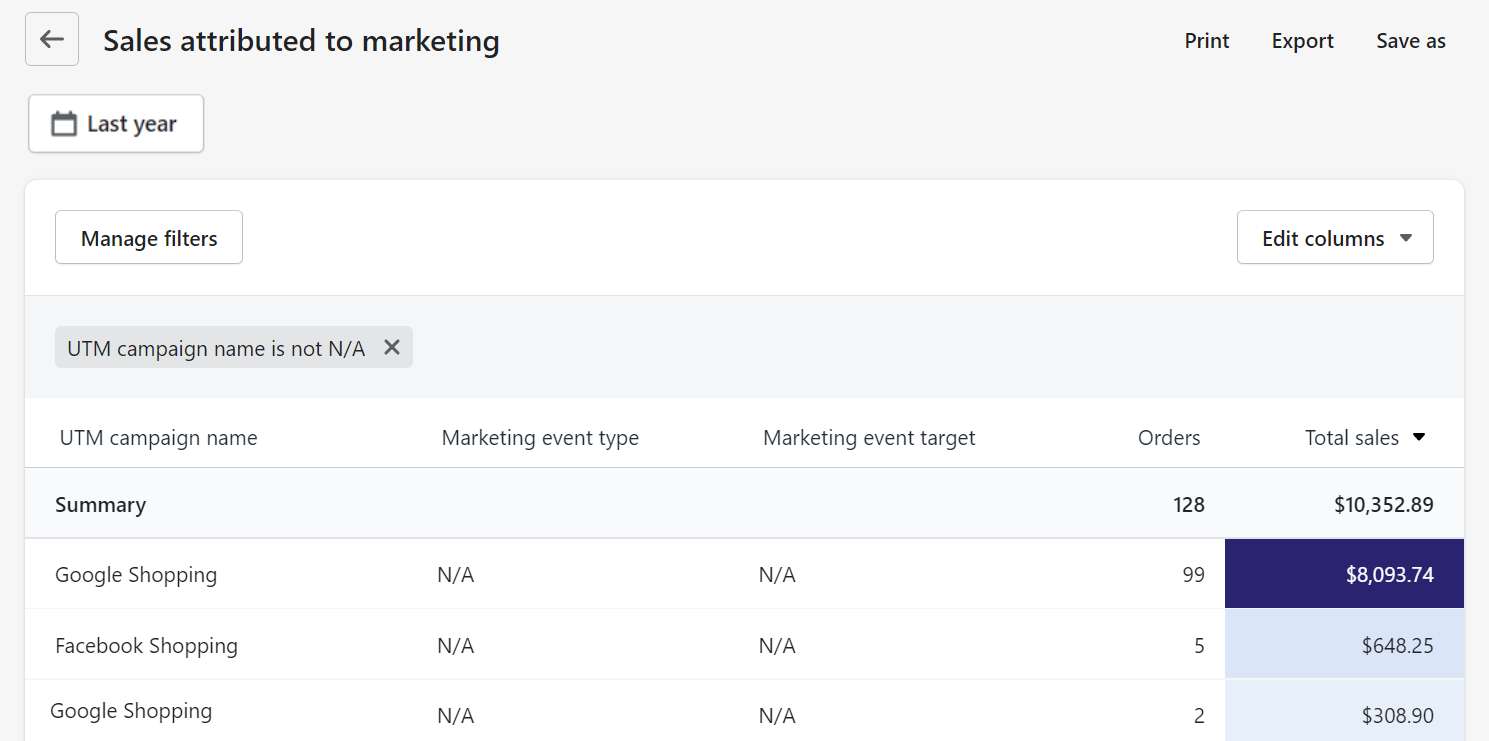Click the Orders column header
The width and height of the screenshot is (1489, 741).
pyautogui.click(x=1169, y=437)
